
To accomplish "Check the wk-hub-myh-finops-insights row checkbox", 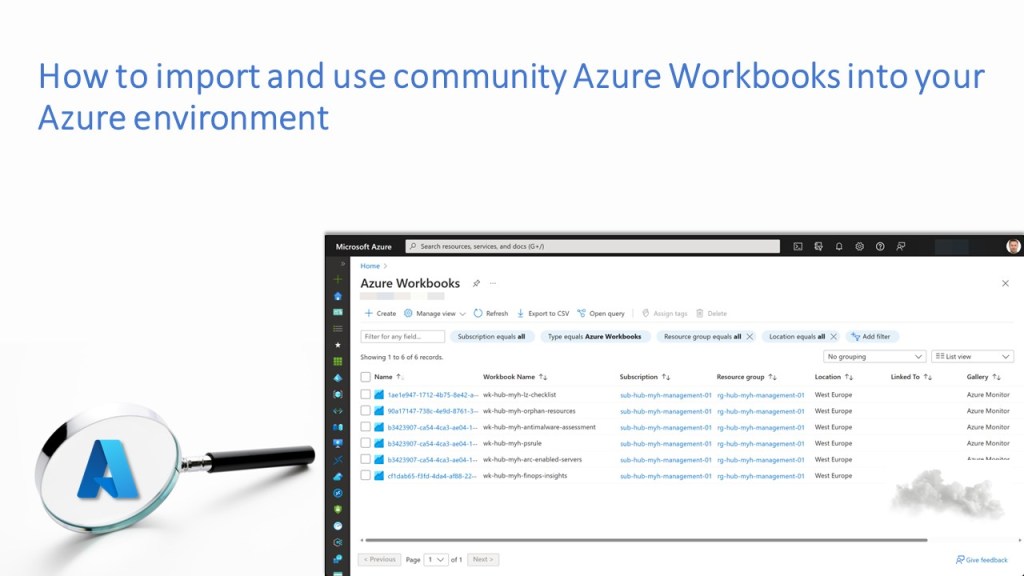I will coord(366,476).
